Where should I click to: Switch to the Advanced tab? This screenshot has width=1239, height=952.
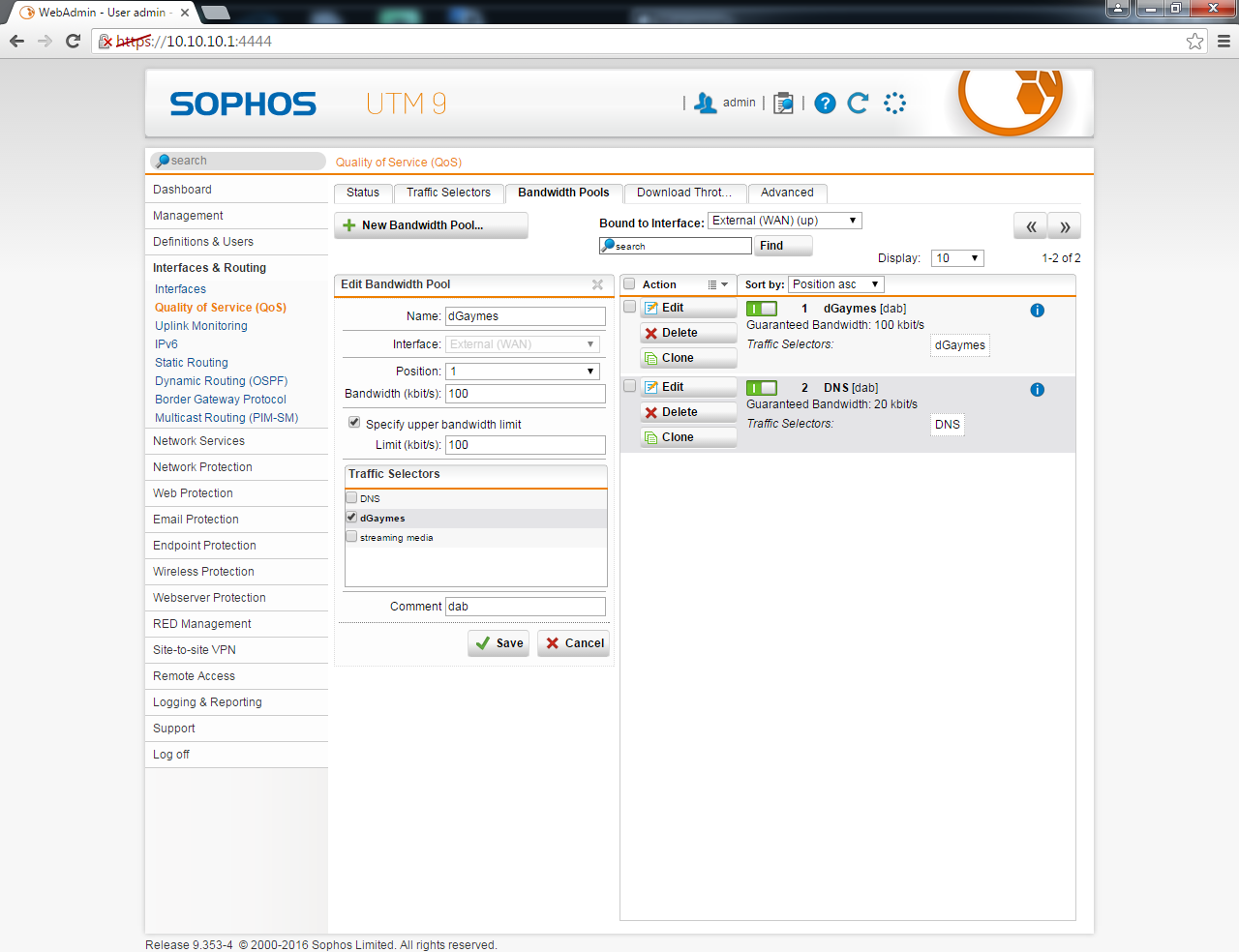[x=787, y=193]
